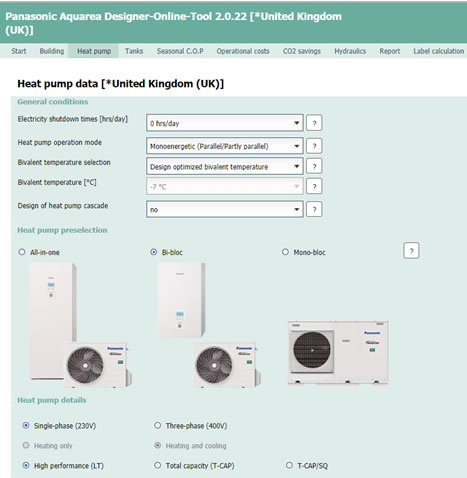The height and width of the screenshot is (478, 467).
Task: Open the disabled Bivalent temperature -7 °C dropdown
Action: click(x=225, y=186)
